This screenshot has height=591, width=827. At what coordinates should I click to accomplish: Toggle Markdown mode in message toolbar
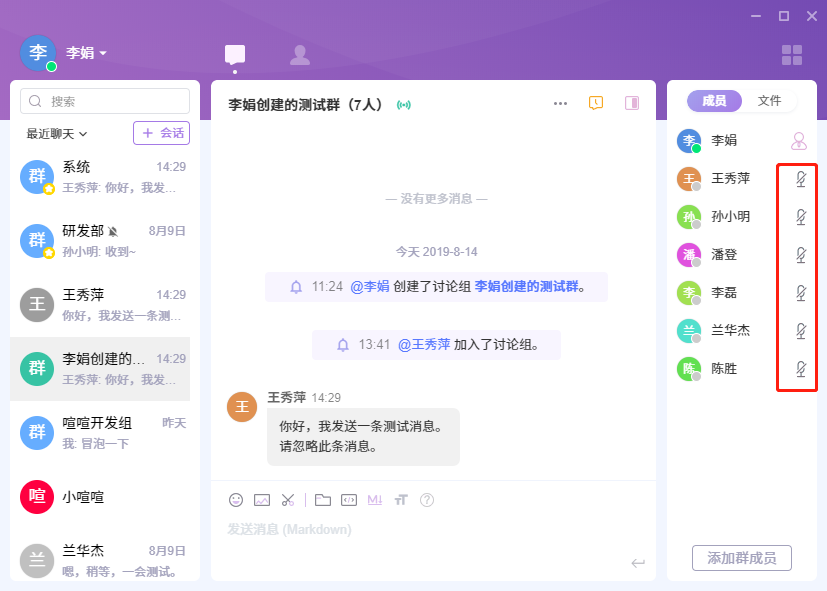point(375,499)
